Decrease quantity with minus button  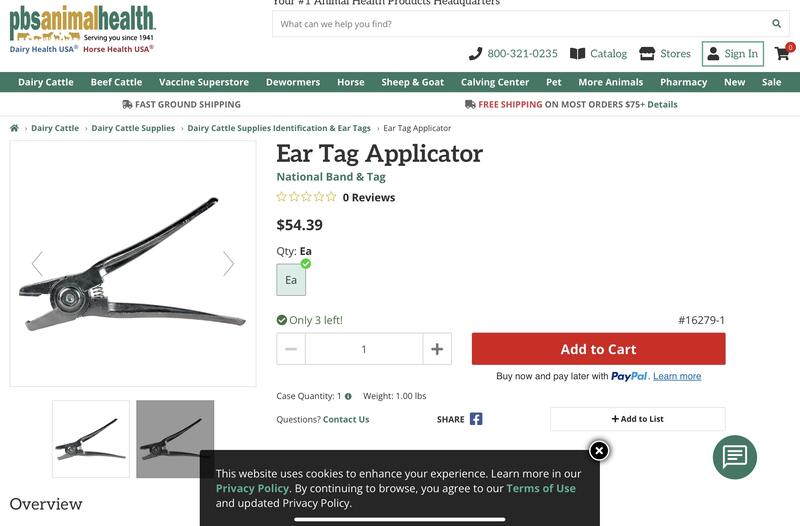291,349
